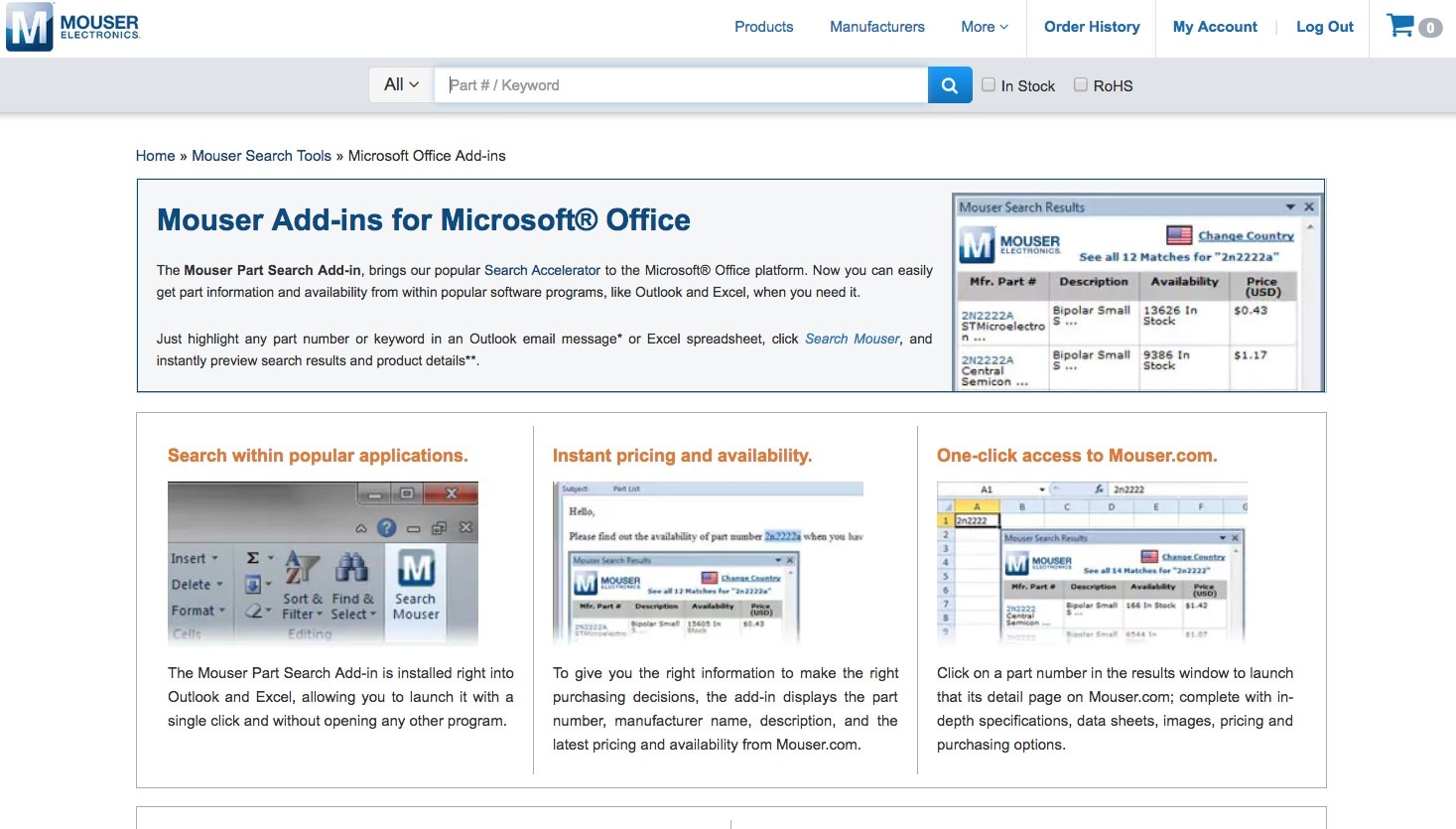Go to Order History
This screenshot has height=829, width=1456.
1092,27
